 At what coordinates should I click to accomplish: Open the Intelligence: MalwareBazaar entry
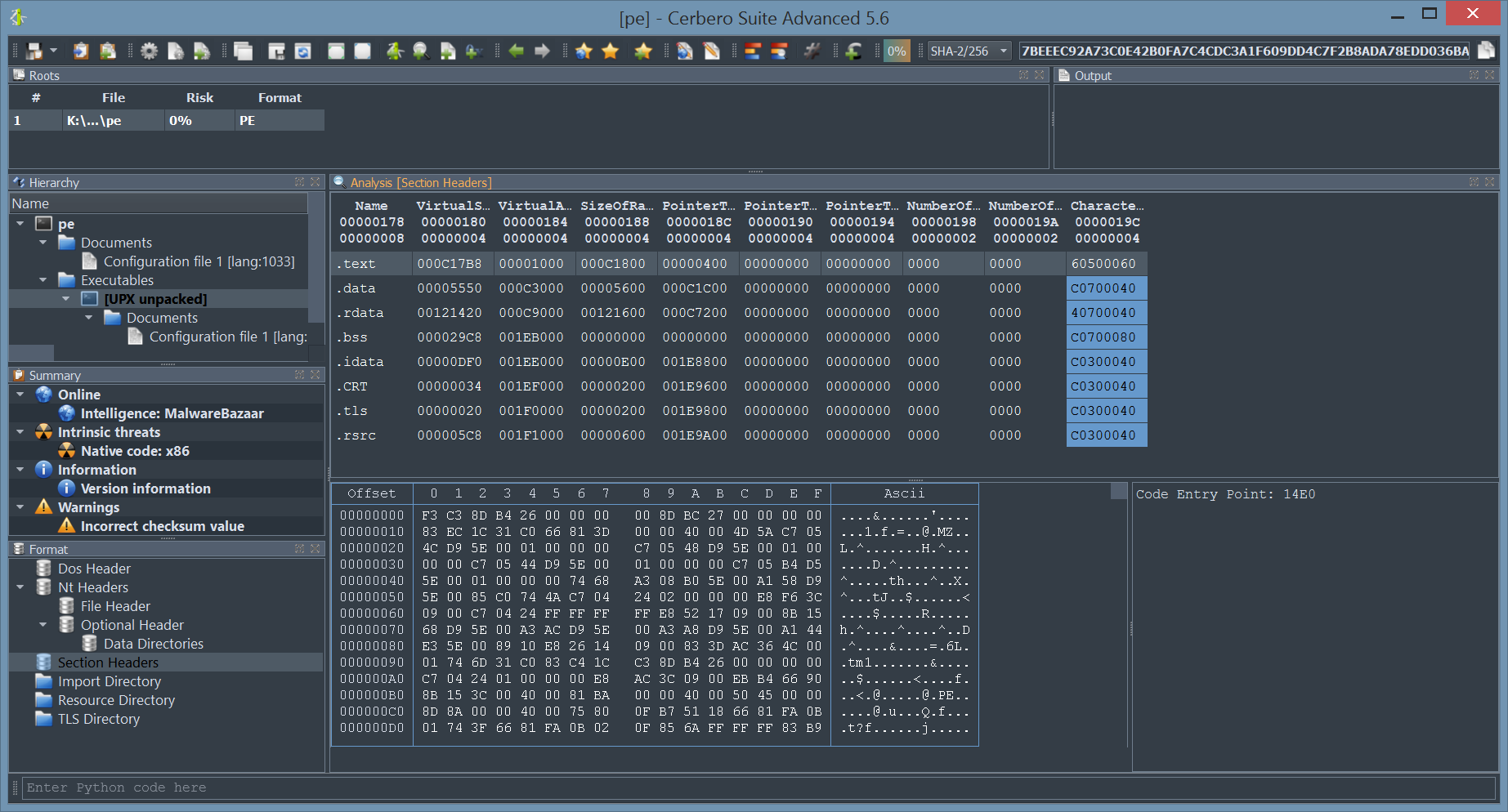click(172, 413)
